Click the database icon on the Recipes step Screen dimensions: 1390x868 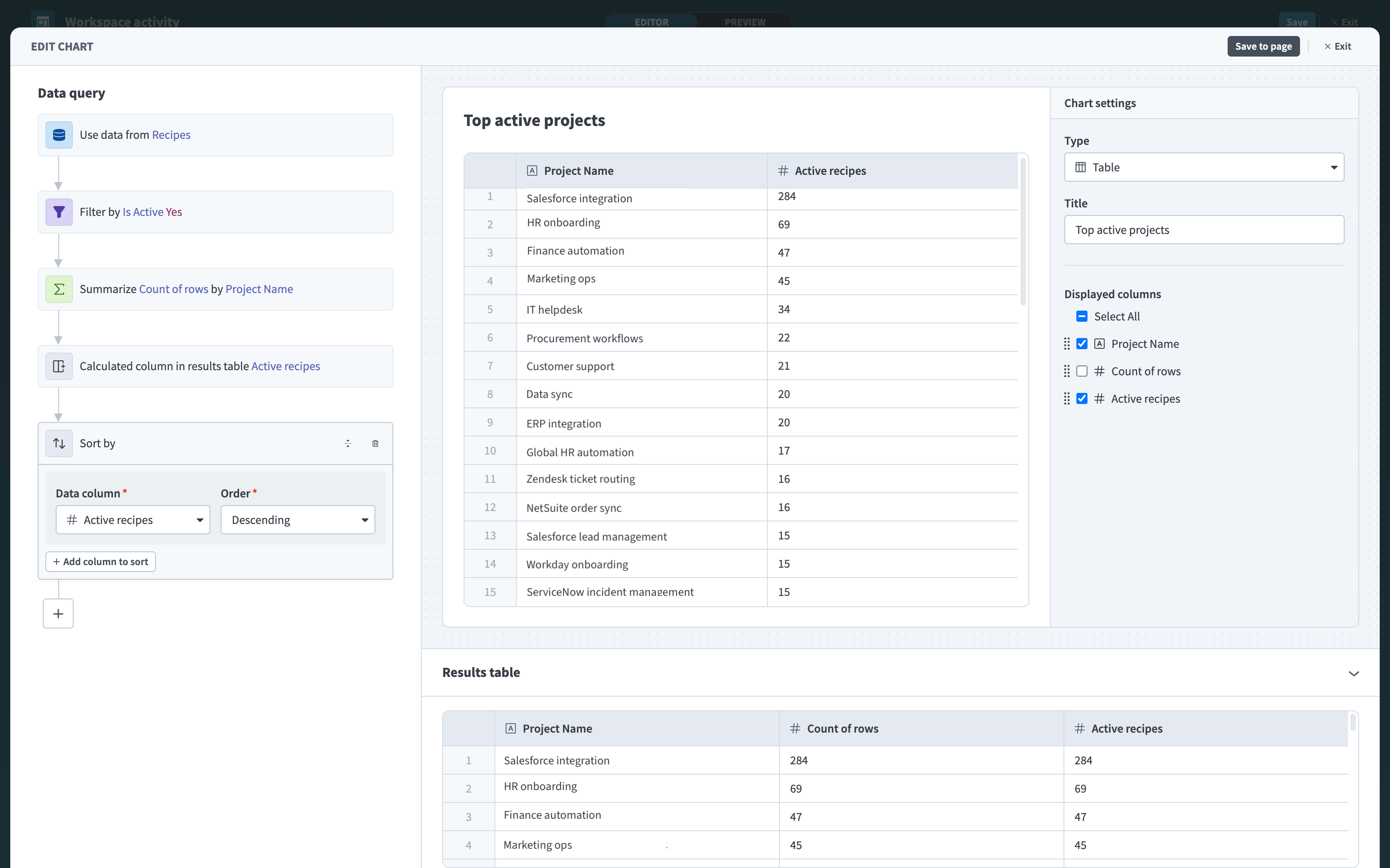pyautogui.click(x=59, y=135)
